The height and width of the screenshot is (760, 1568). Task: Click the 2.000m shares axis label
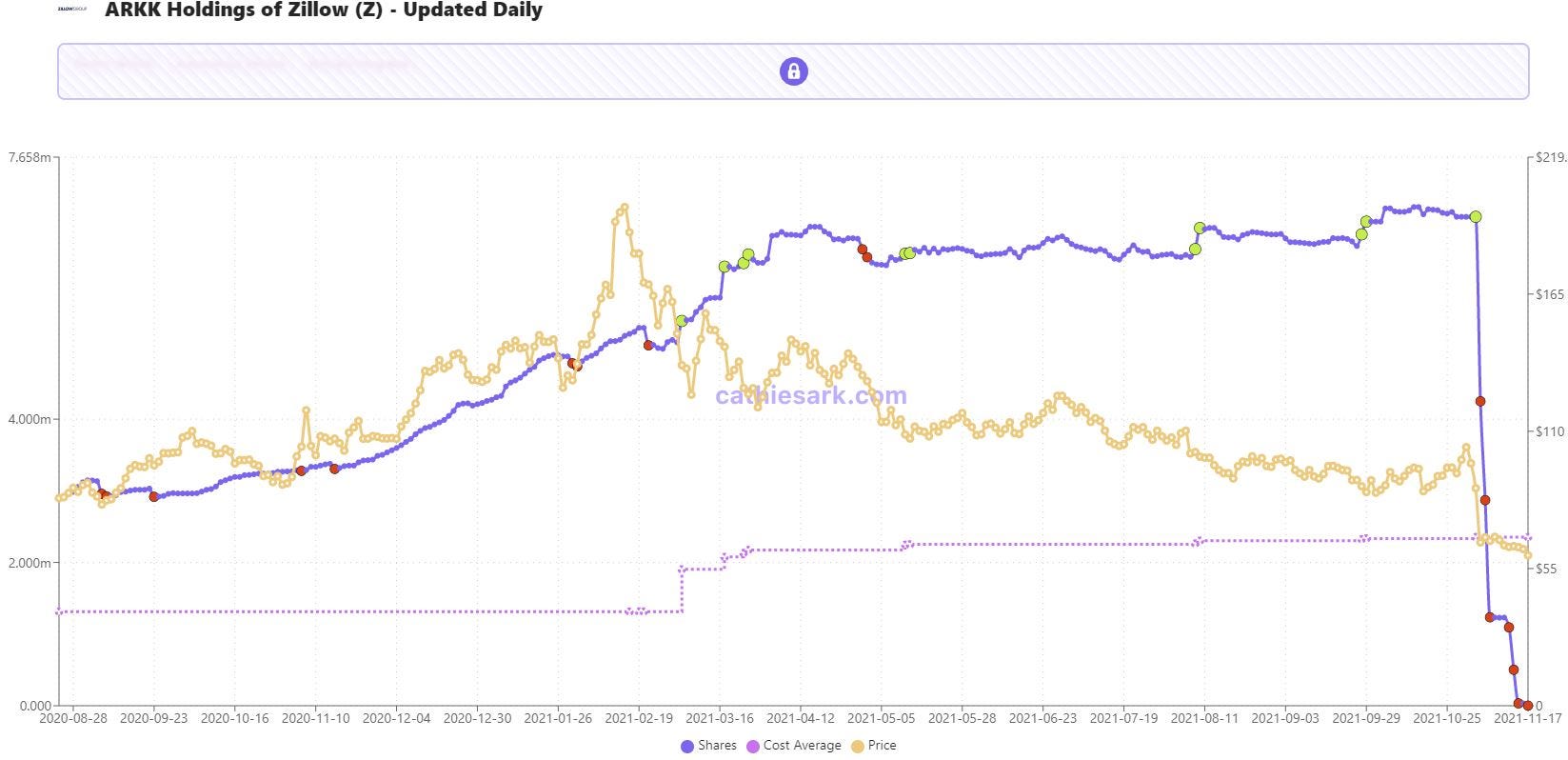(30, 563)
